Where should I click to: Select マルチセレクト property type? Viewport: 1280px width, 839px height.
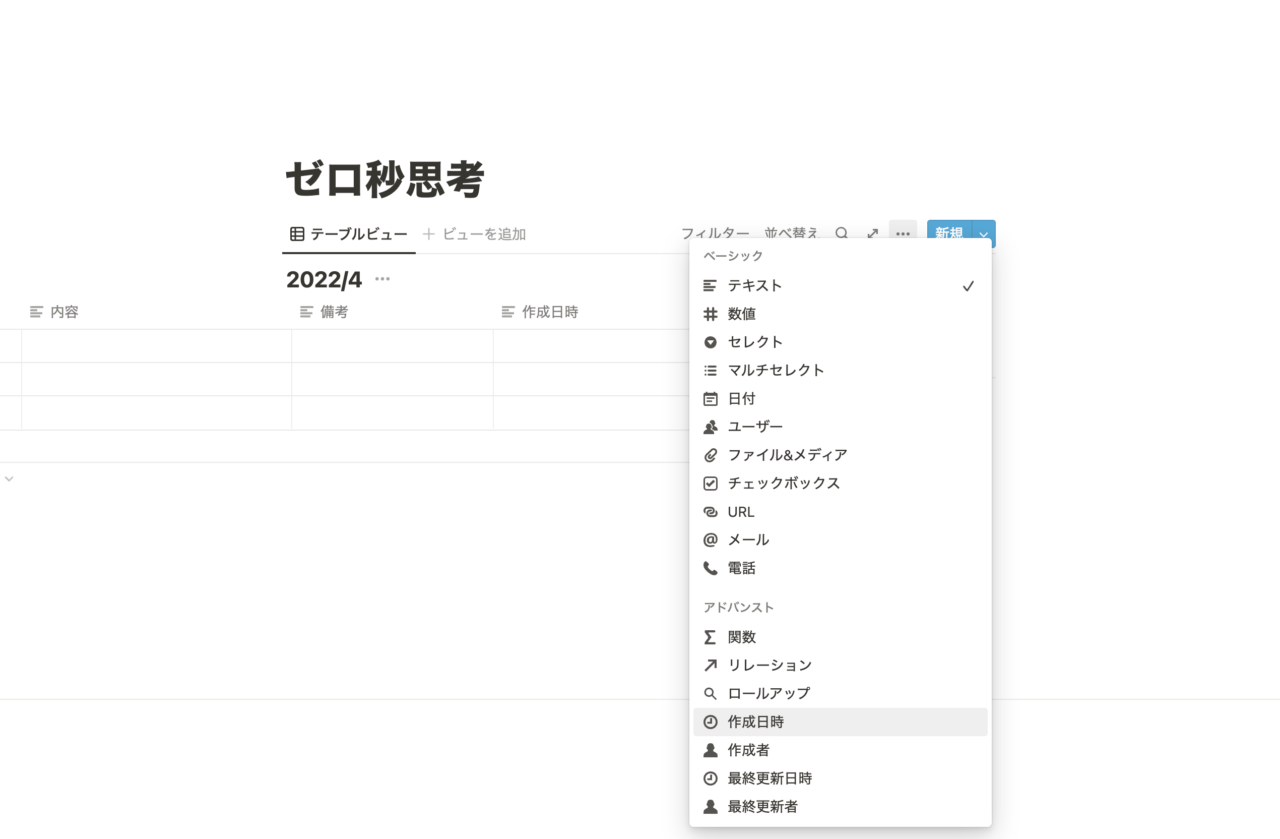840,370
